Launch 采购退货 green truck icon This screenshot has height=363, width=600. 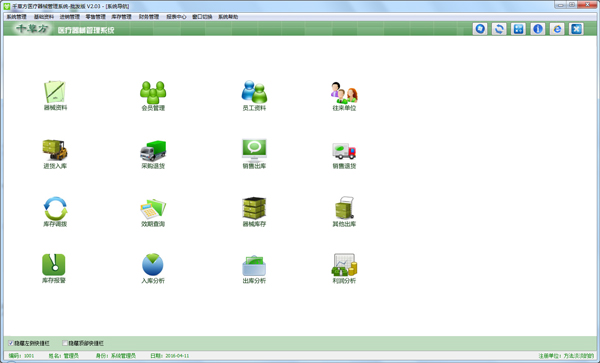(153, 150)
